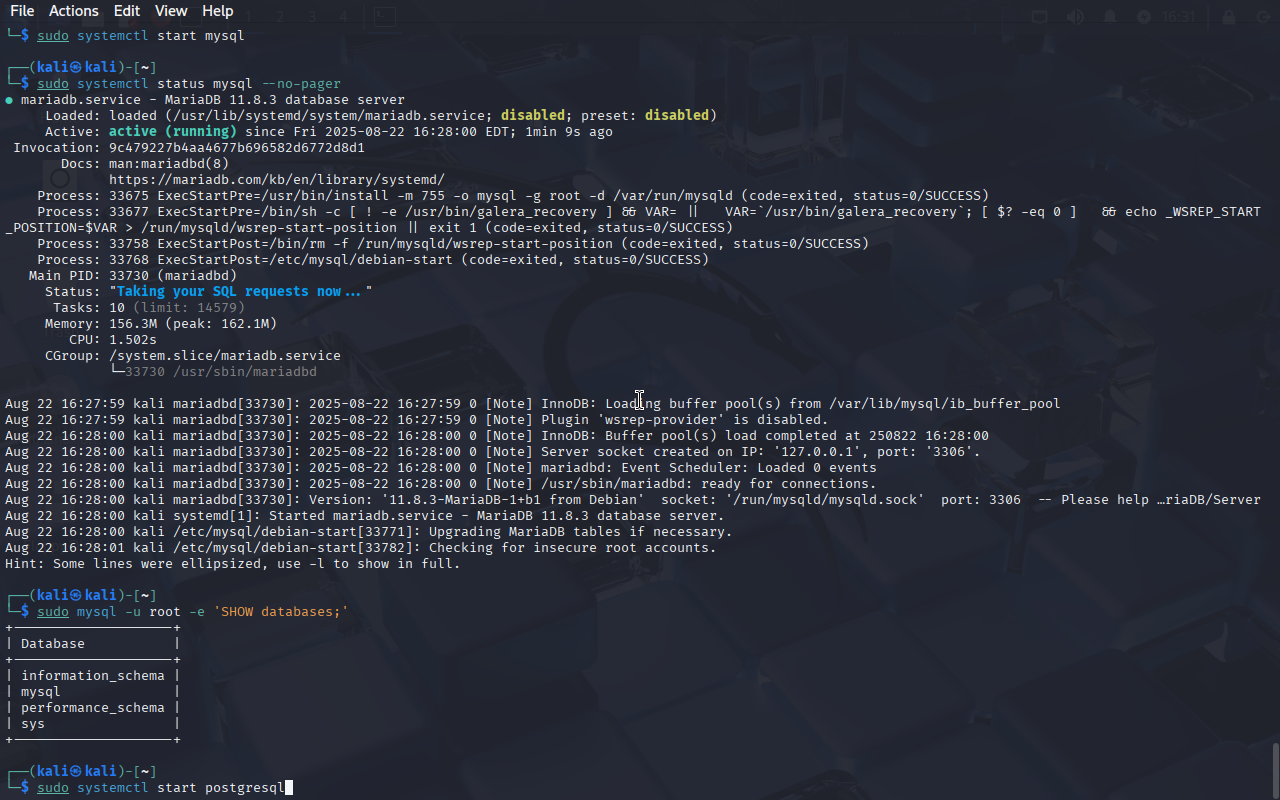Click the 'CPU: 1.502s' line
Viewport: 1280px width, 800px height.
(113, 340)
